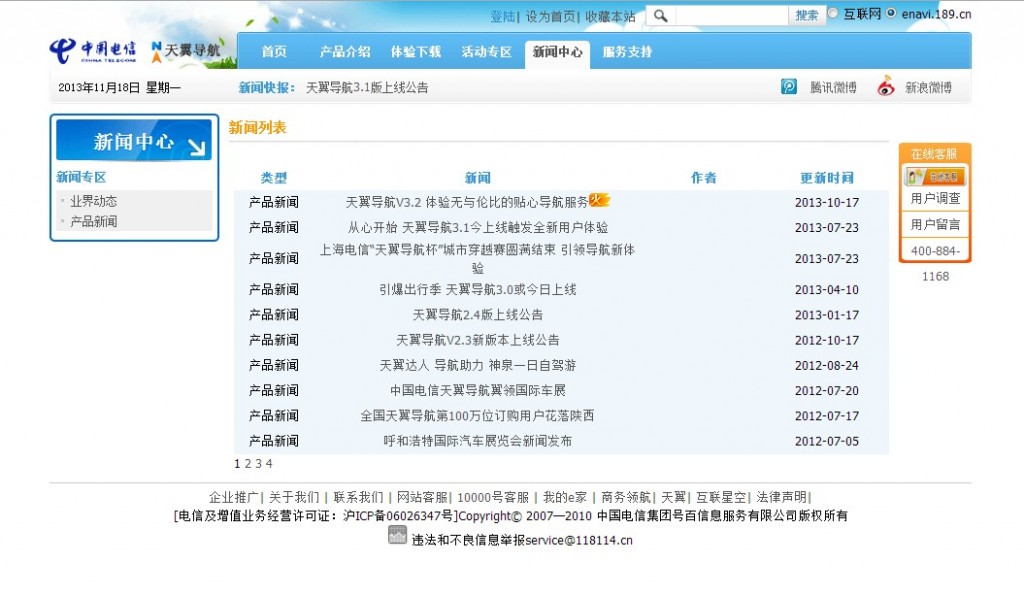This screenshot has width=1024, height=595.
Task: Click the 沪ICP备06026347号 license text
Action: [x=398, y=516]
